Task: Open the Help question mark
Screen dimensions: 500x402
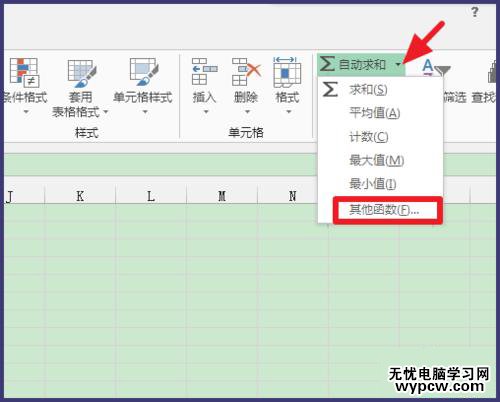Action: (475, 12)
